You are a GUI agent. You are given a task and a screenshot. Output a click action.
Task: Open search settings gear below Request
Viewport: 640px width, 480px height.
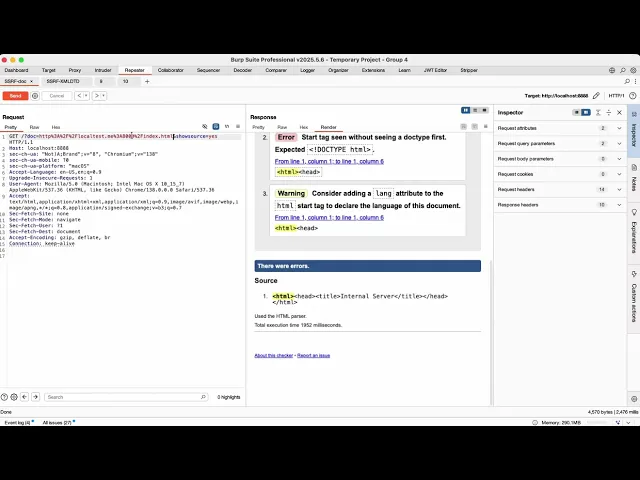click(x=14, y=397)
